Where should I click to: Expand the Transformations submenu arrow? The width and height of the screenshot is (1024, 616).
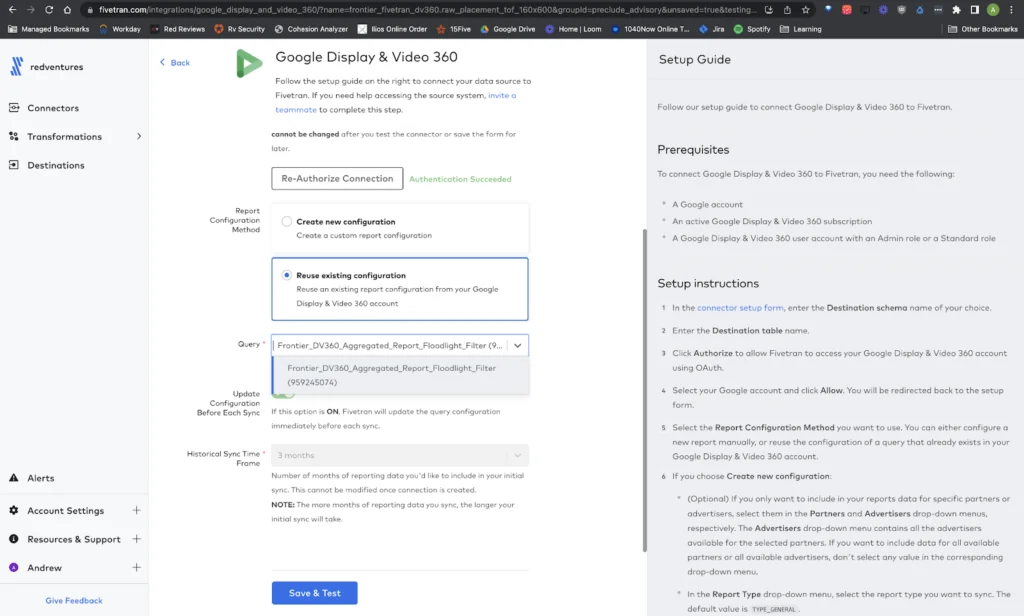coord(138,137)
